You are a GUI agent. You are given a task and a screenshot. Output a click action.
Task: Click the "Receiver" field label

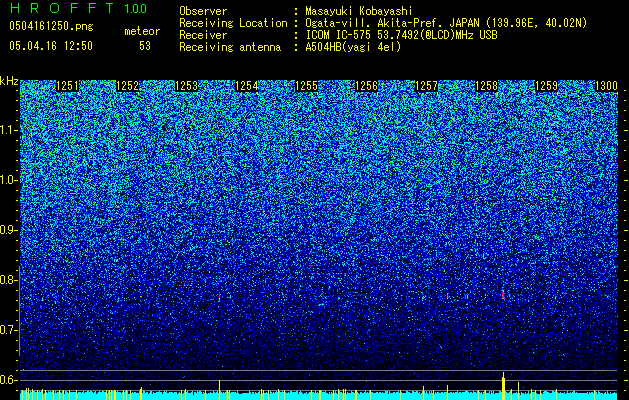203,35
